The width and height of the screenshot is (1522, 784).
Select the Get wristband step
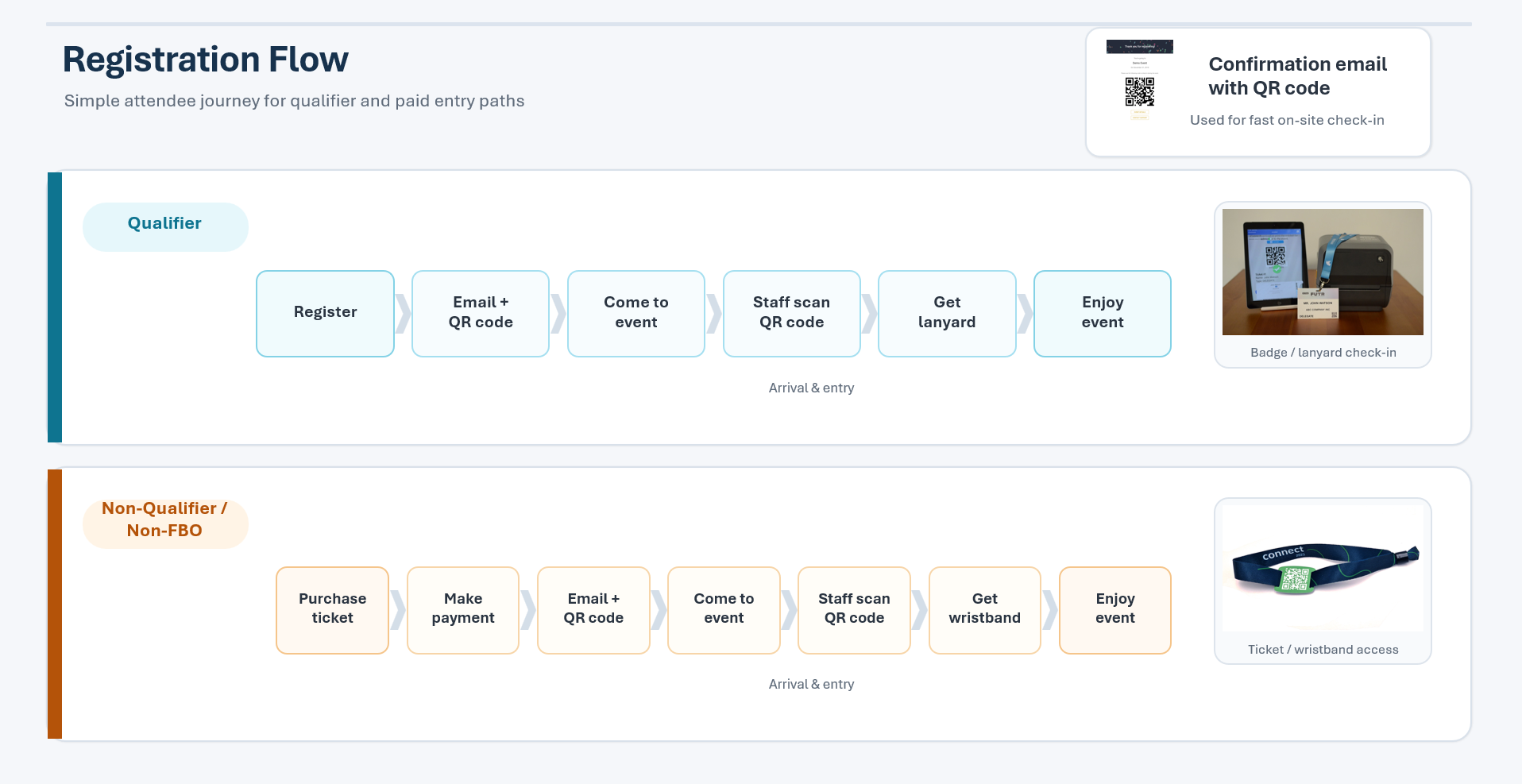[984, 609]
